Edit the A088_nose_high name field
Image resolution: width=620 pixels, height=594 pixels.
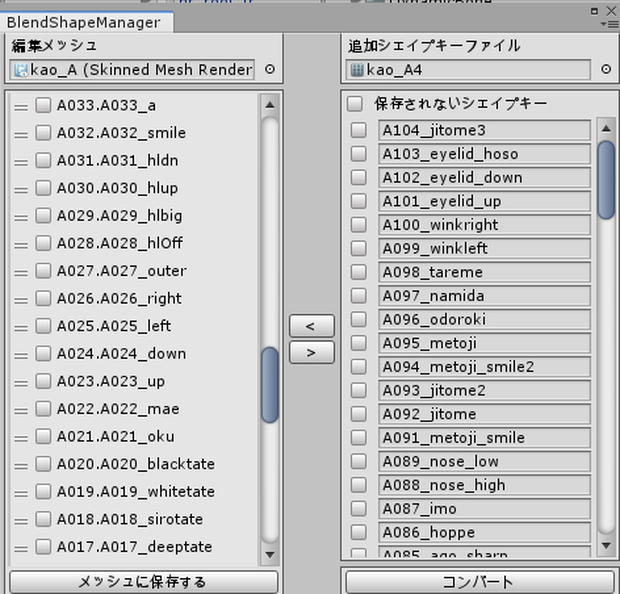coord(484,485)
